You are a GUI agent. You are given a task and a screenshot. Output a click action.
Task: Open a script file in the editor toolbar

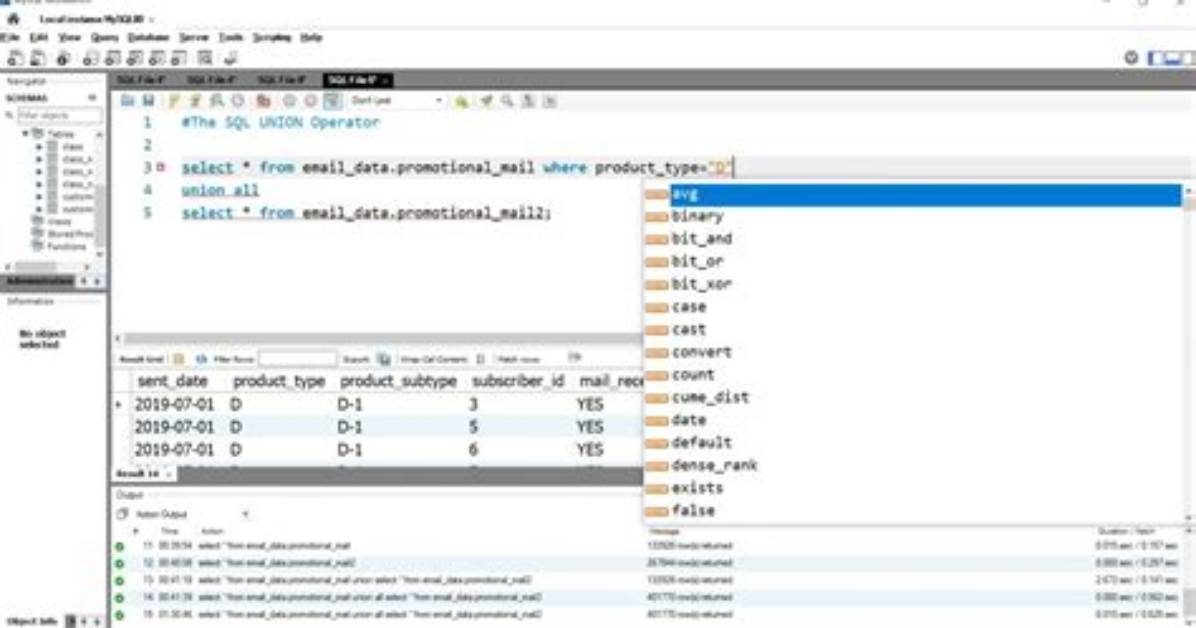(x=127, y=101)
